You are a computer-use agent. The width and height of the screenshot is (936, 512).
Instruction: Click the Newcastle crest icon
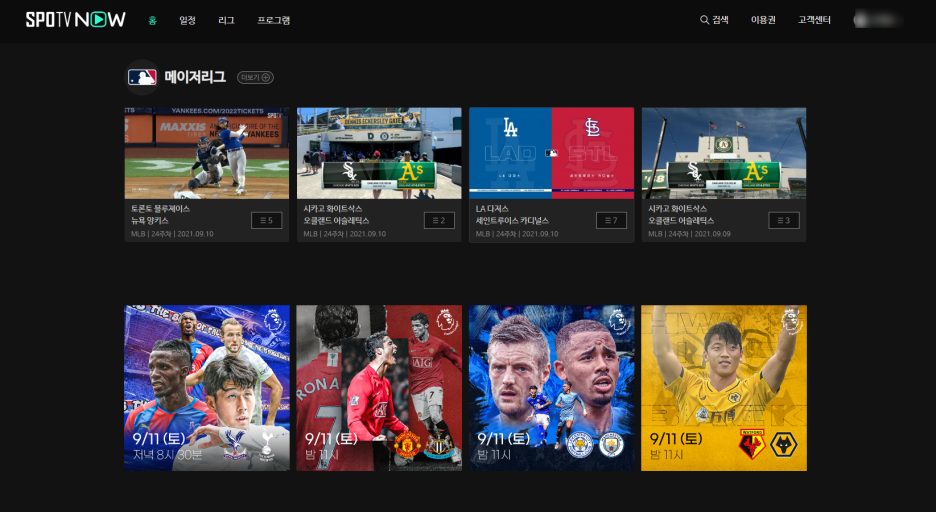pyautogui.click(x=439, y=446)
